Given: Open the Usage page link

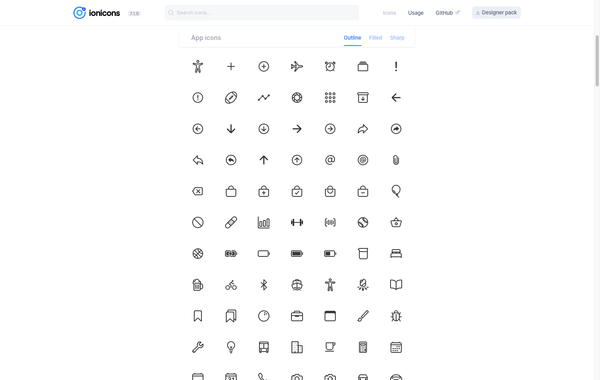Looking at the screenshot, I should coord(416,13).
